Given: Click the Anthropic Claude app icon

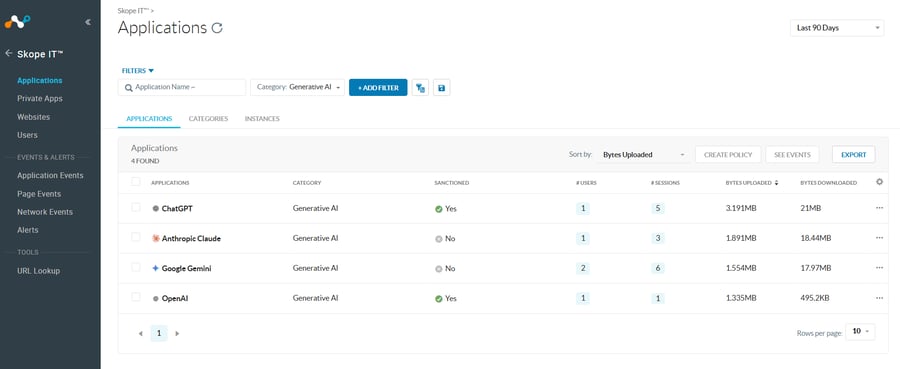Looking at the screenshot, I should 156,238.
